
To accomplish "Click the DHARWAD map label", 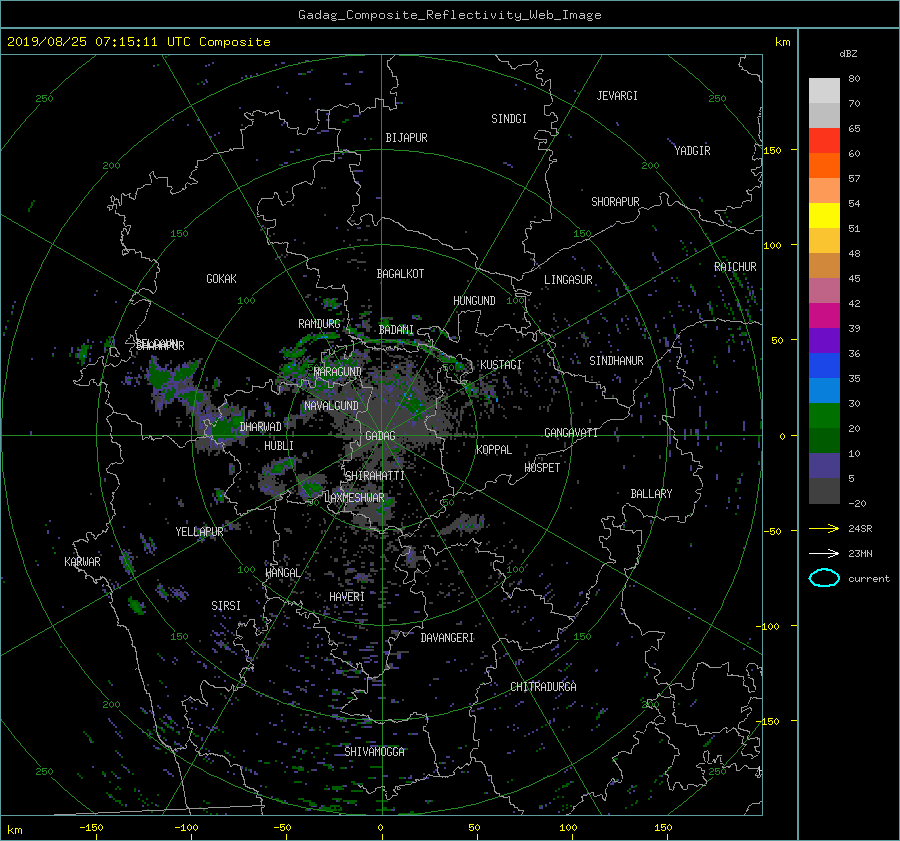I will pyautogui.click(x=261, y=427).
